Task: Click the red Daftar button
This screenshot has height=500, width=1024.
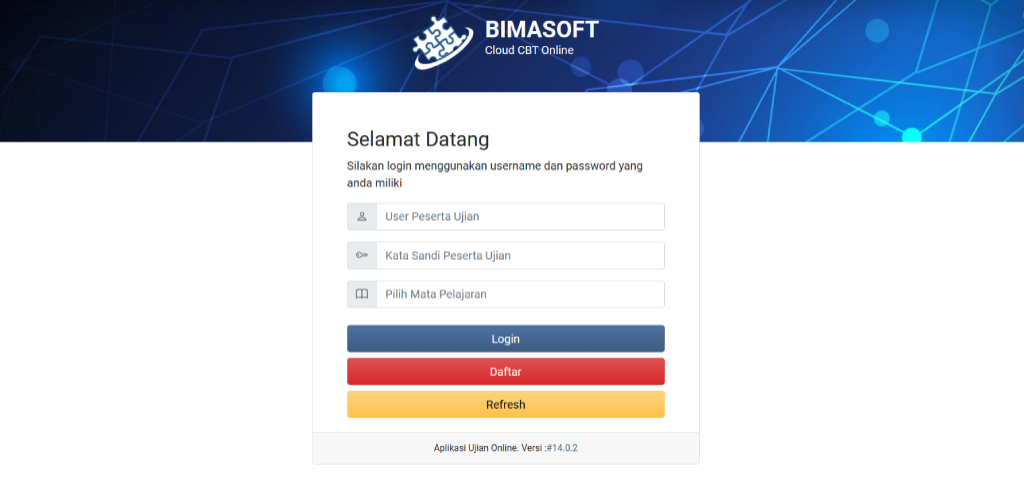Action: pyautogui.click(x=505, y=371)
